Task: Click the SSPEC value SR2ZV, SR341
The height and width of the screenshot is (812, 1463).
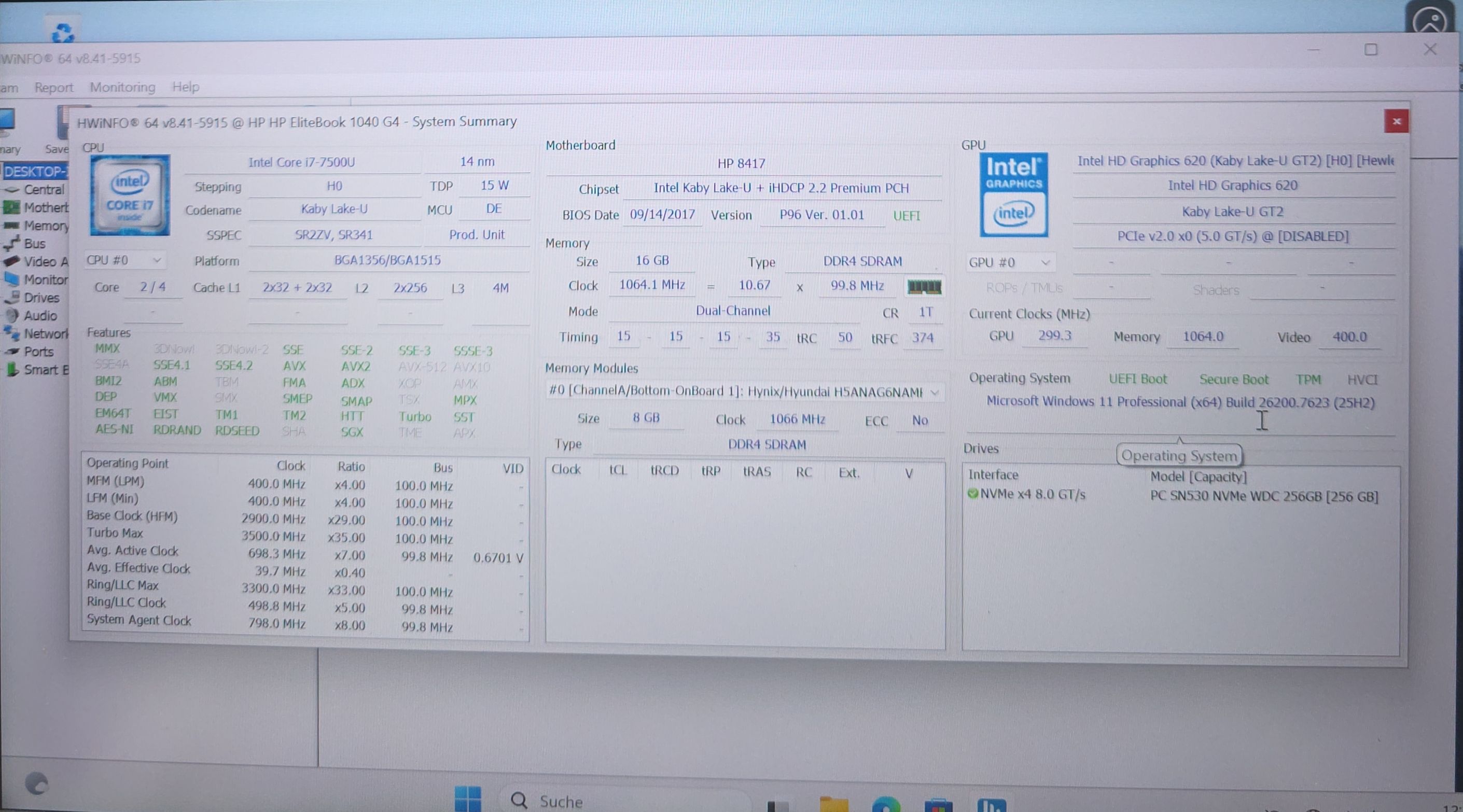Action: [333, 234]
